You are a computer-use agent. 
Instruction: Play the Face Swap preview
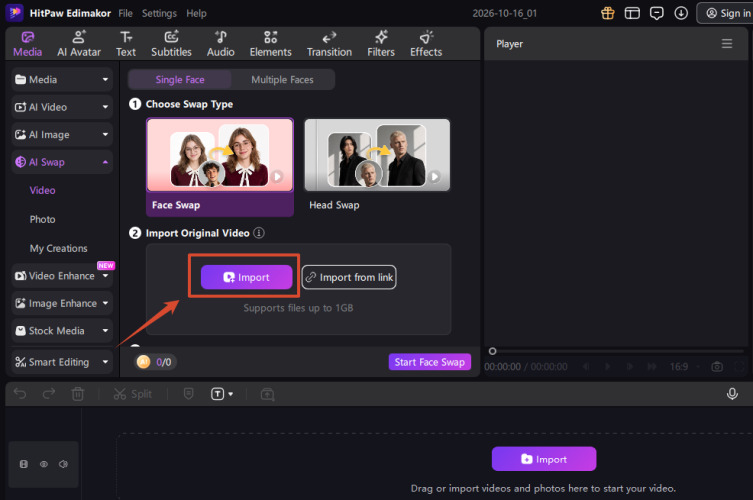pyautogui.click(x=278, y=176)
